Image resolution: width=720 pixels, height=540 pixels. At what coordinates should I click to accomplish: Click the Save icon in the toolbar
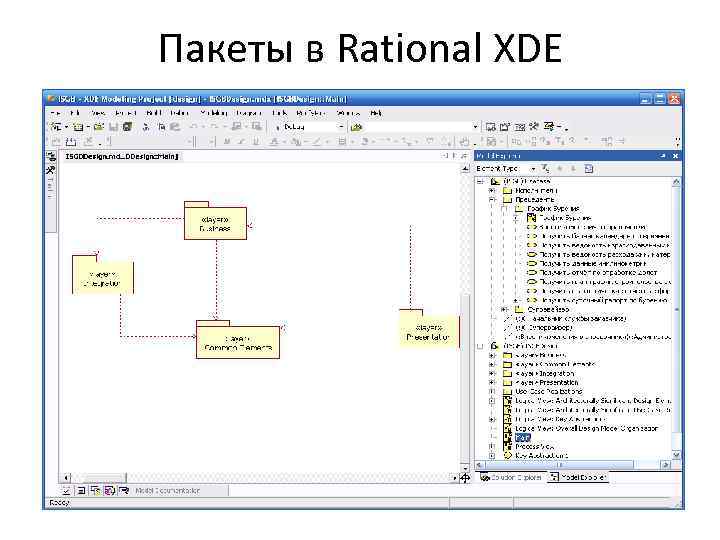tap(114, 127)
